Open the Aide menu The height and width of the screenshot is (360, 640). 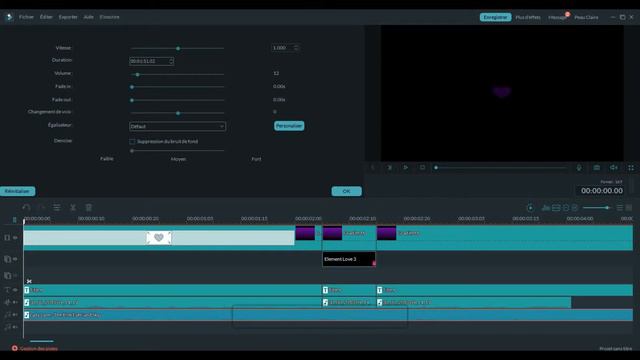[x=89, y=17]
